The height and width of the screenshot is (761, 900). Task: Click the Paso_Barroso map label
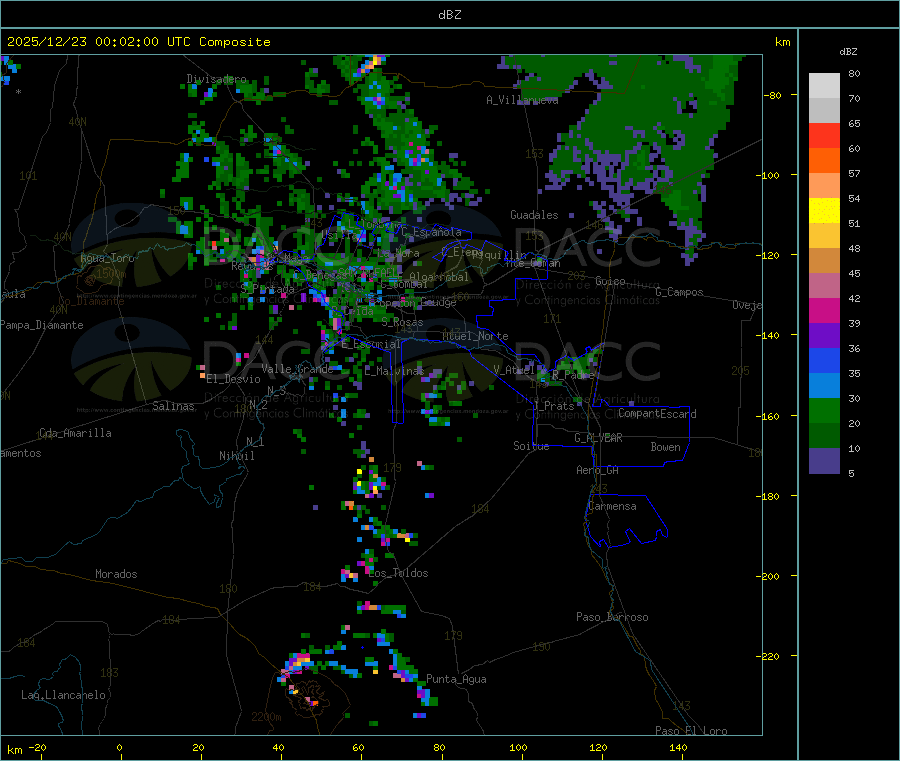[612, 617]
